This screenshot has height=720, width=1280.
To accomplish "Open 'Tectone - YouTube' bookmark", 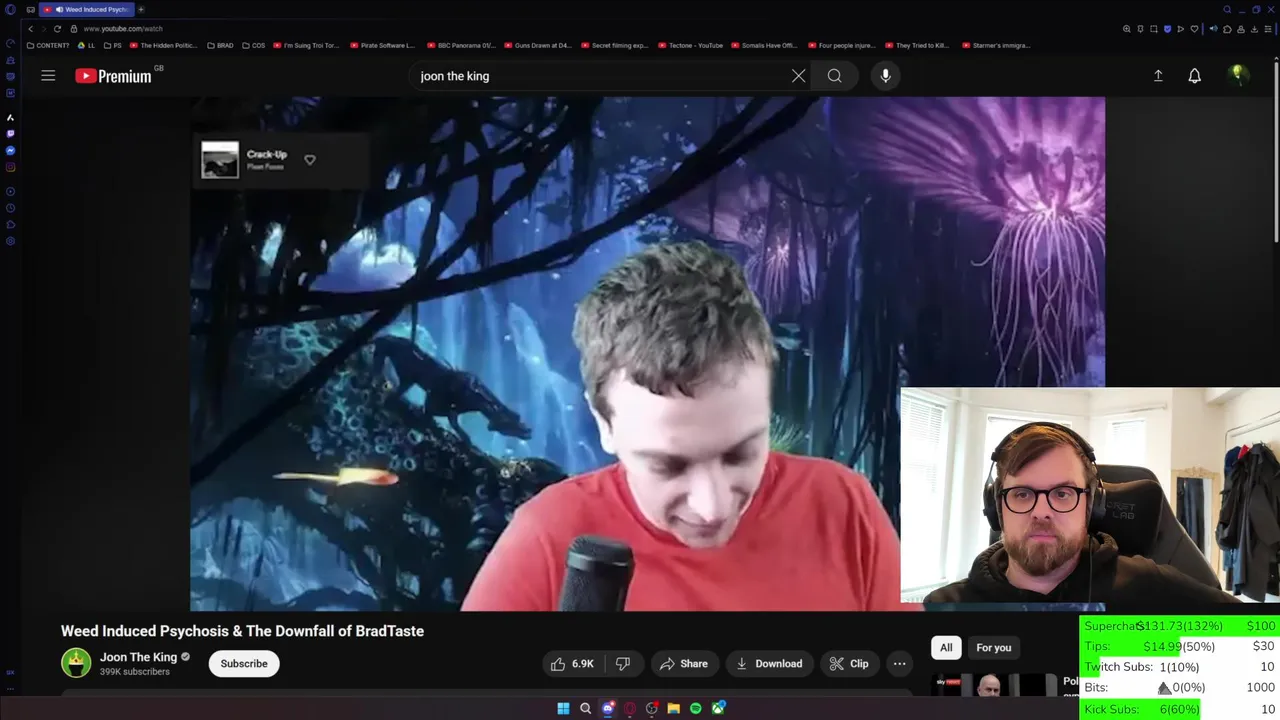I will tap(690, 45).
